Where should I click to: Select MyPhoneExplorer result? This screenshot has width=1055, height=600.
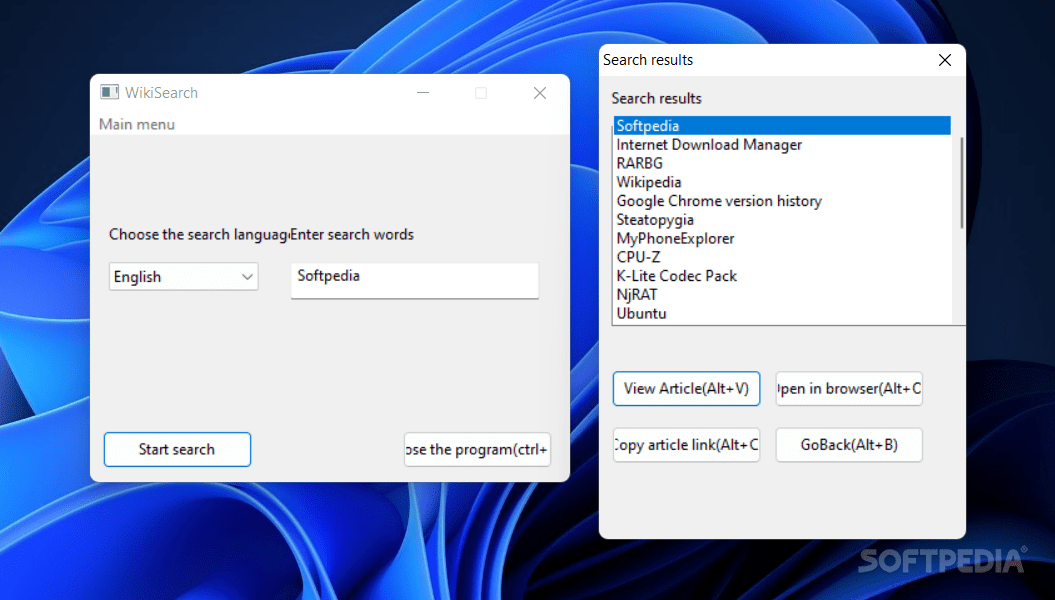click(x=782, y=239)
